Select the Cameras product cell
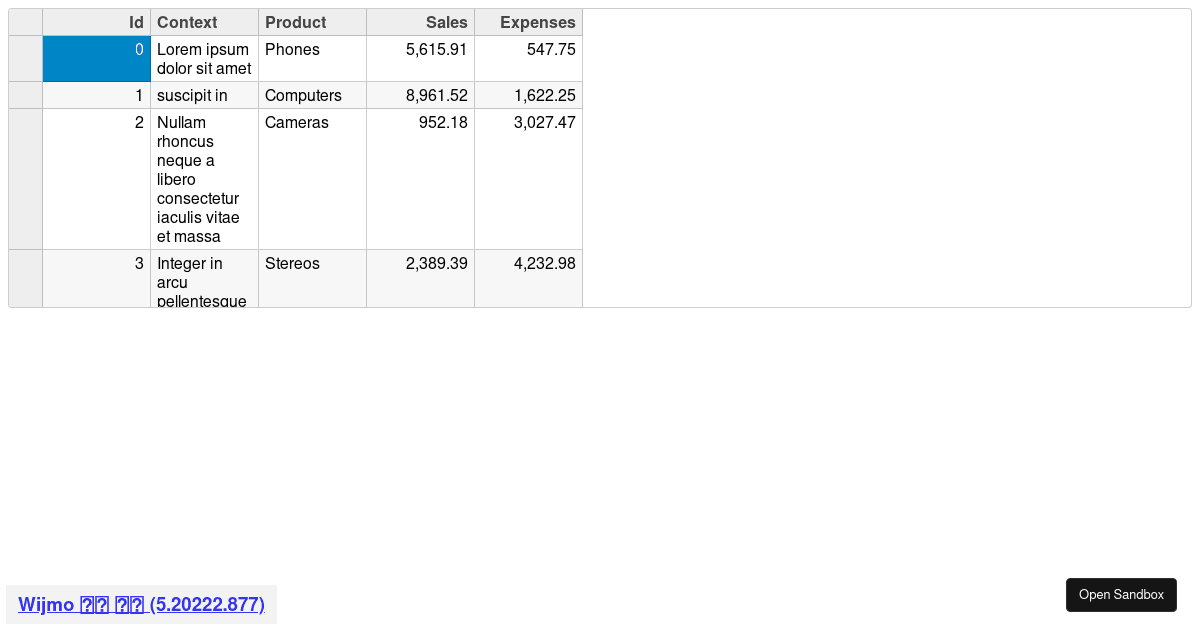 tap(312, 179)
